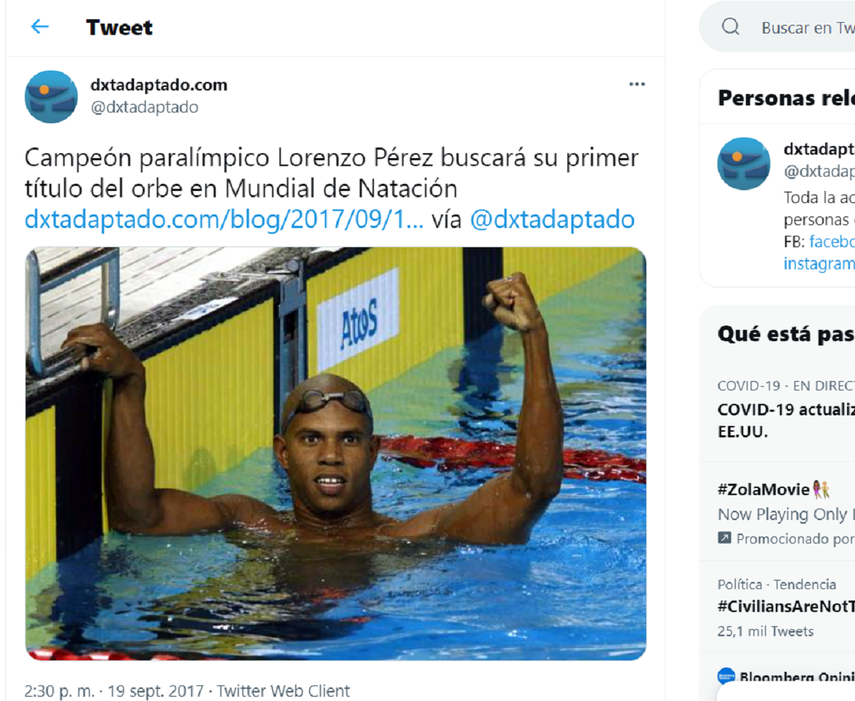Click the dxtadaptado avatar on the tweet
The width and height of the screenshot is (855, 701).
click(x=51, y=97)
